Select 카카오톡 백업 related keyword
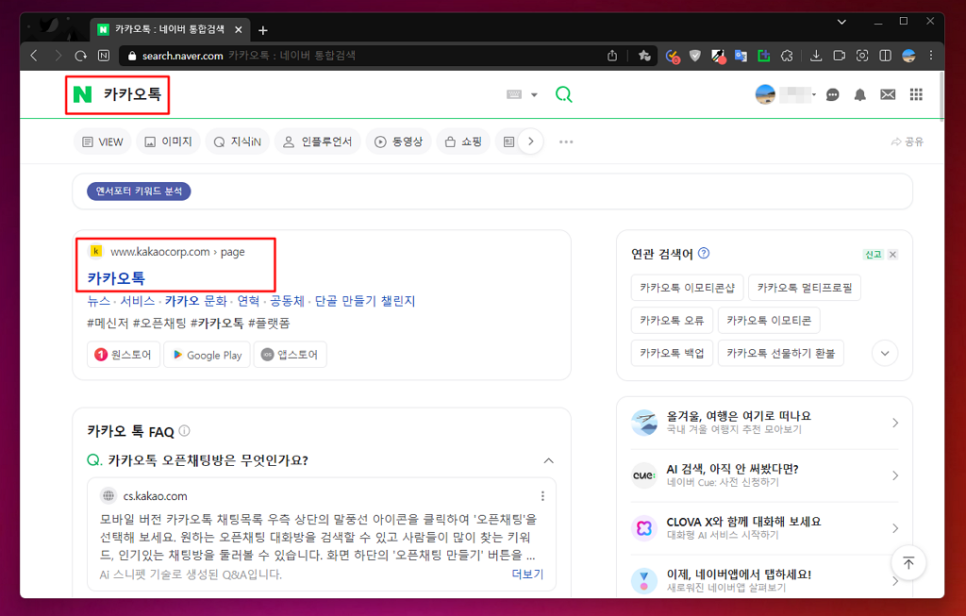966x616 pixels. pyautogui.click(x=672, y=353)
